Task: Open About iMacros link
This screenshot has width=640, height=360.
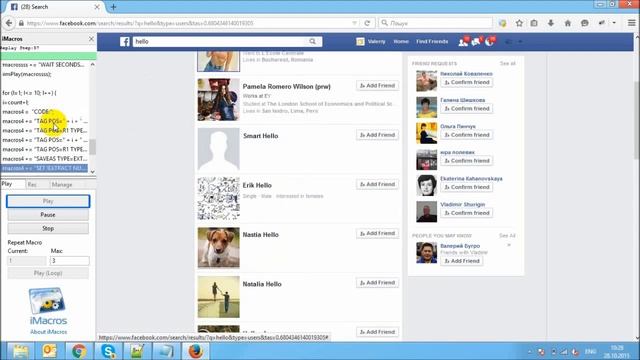Action: (49, 332)
